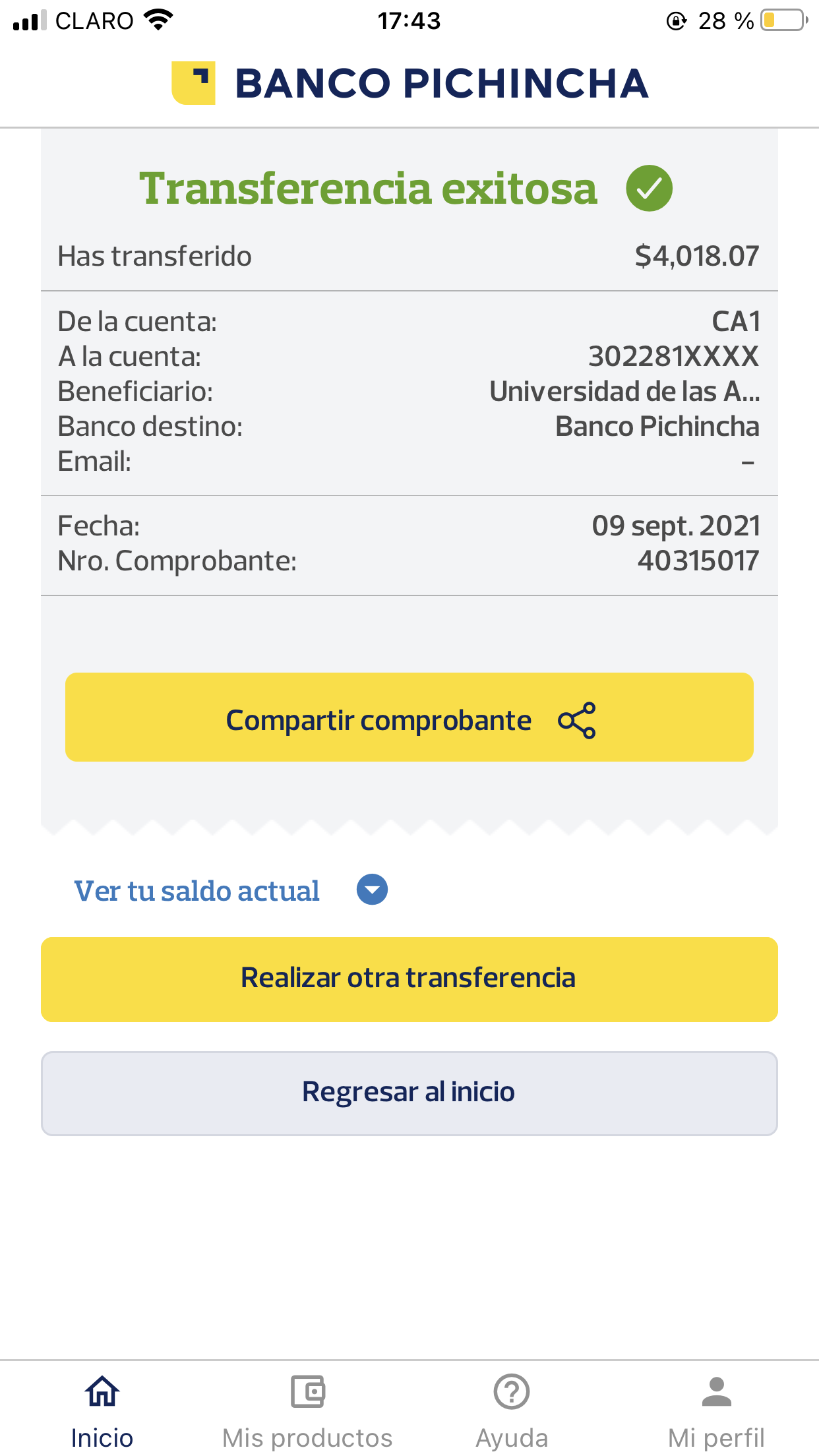Tap the Wi-Fi signal status icon
This screenshot has height=1456, width=819.
point(158,20)
